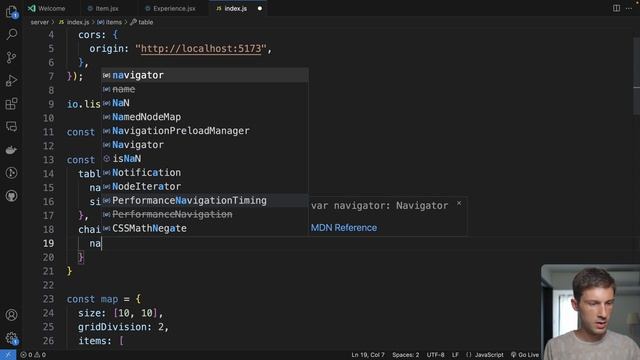Click the 'items: [' code line
The width and height of the screenshot is (640, 360).
click(101, 341)
